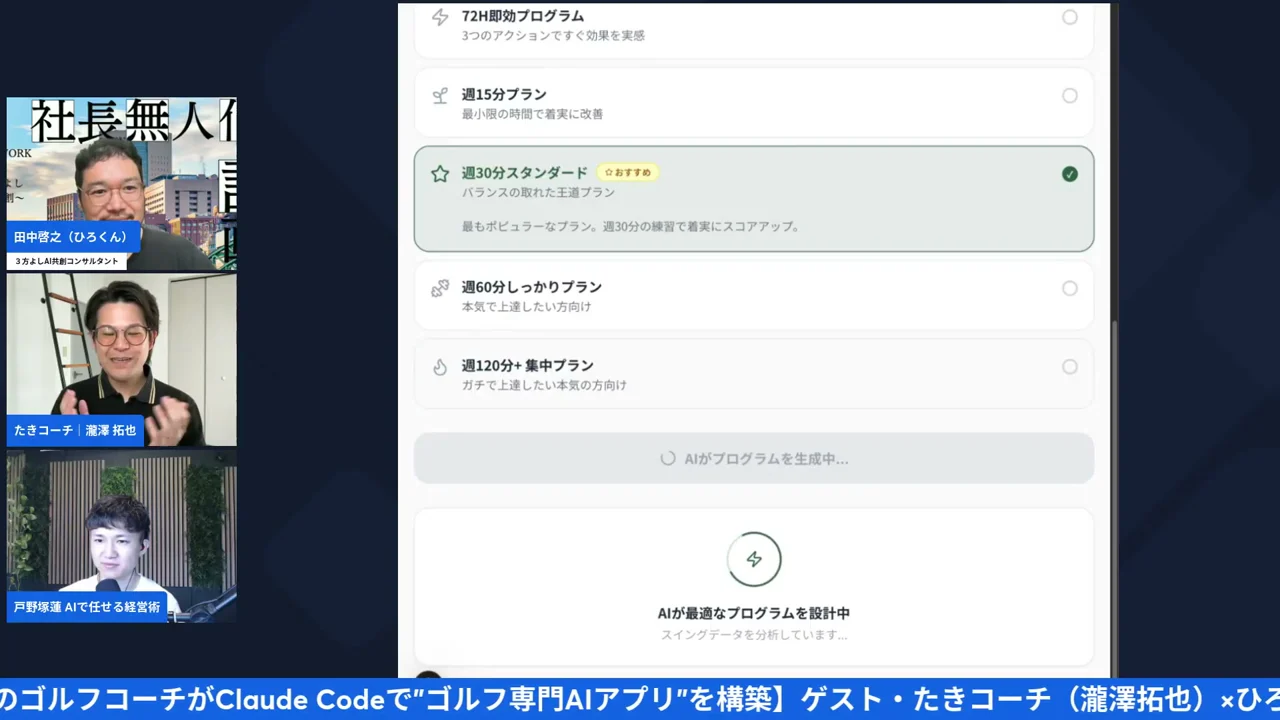Click the AIが最適なプログラムを設計中 heading
Image resolution: width=1280 pixels, height=720 pixels.
[754, 613]
